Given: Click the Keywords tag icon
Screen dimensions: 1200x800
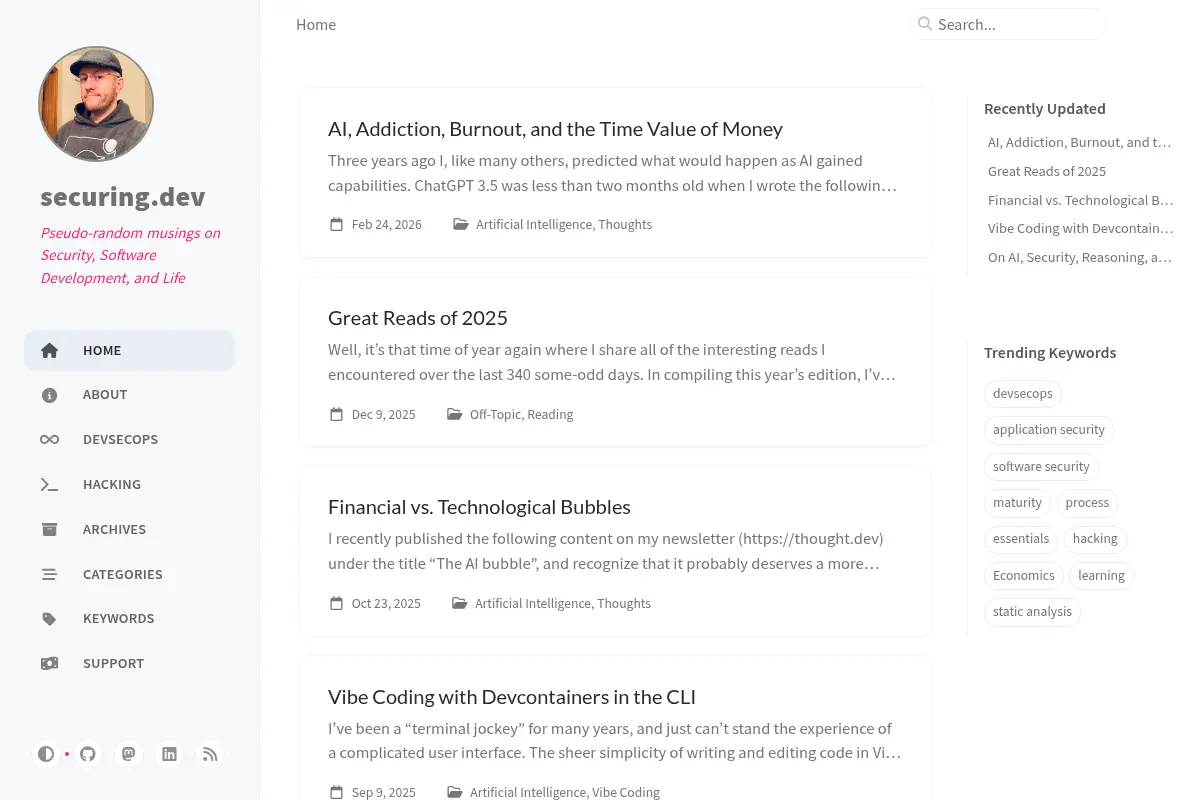Looking at the screenshot, I should (49, 619).
